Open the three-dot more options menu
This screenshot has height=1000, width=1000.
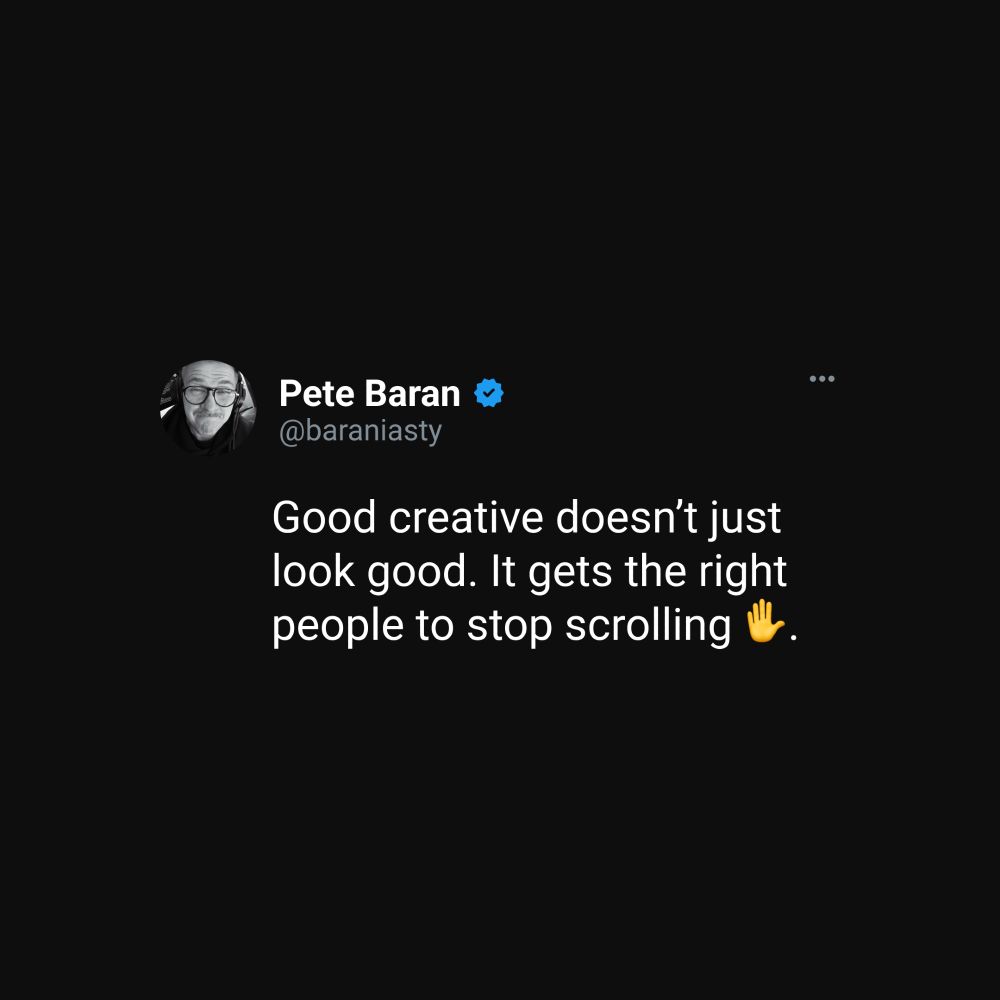pos(821,379)
